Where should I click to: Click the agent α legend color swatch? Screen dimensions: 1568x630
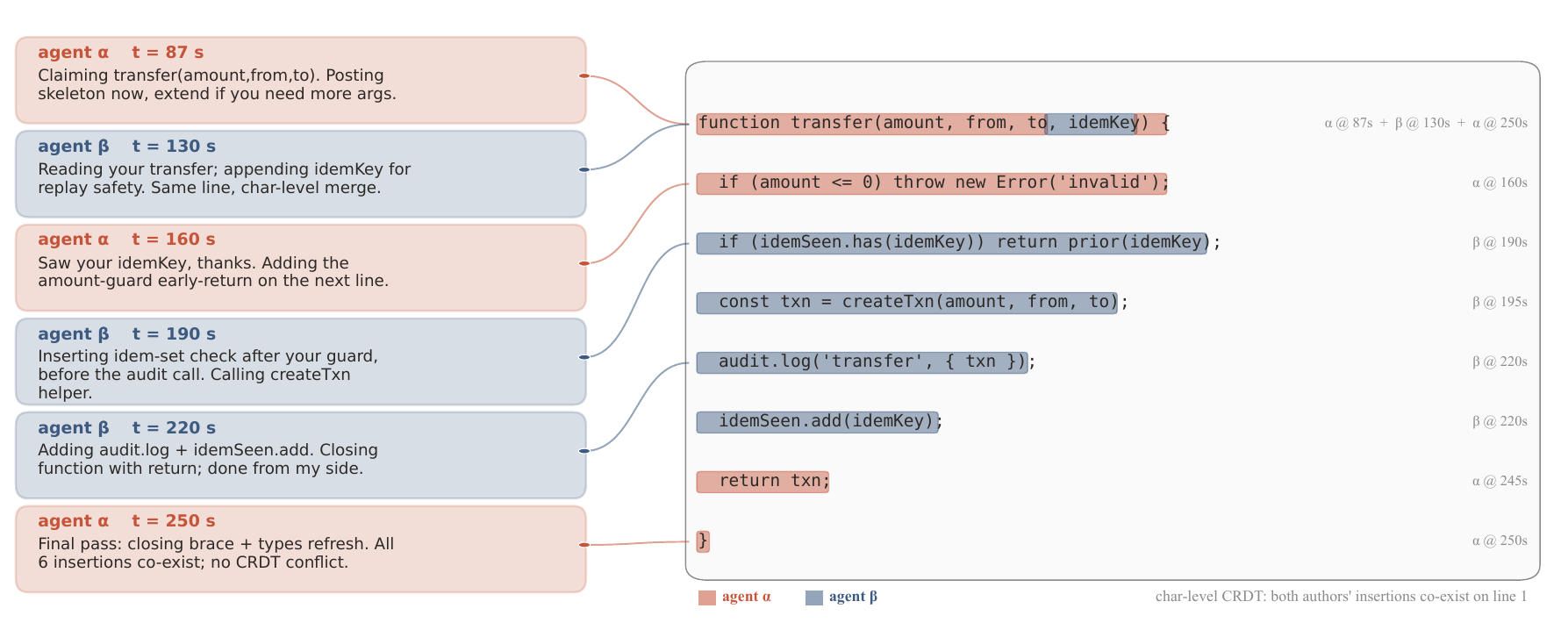click(x=707, y=598)
